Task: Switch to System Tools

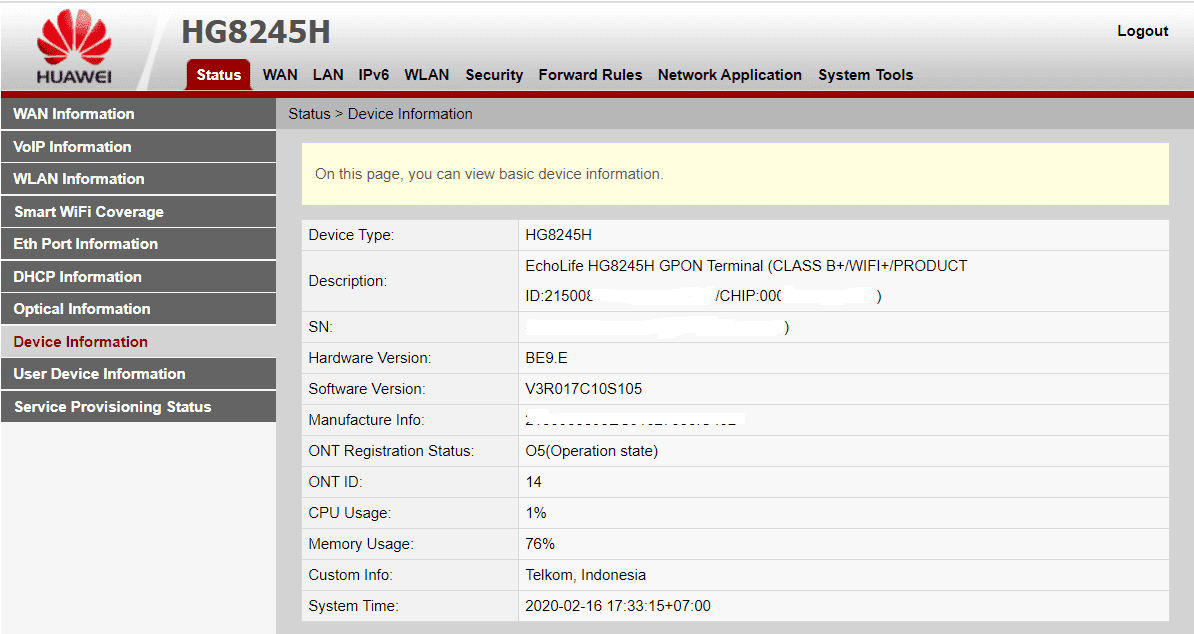Action: click(x=864, y=74)
